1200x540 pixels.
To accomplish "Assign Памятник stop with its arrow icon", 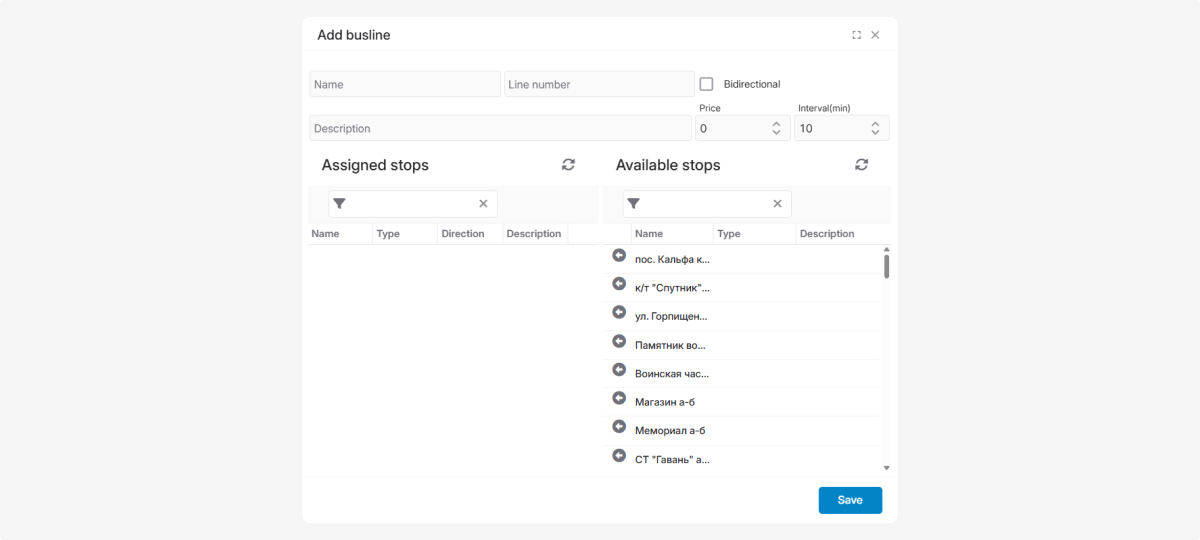I will (618, 342).
